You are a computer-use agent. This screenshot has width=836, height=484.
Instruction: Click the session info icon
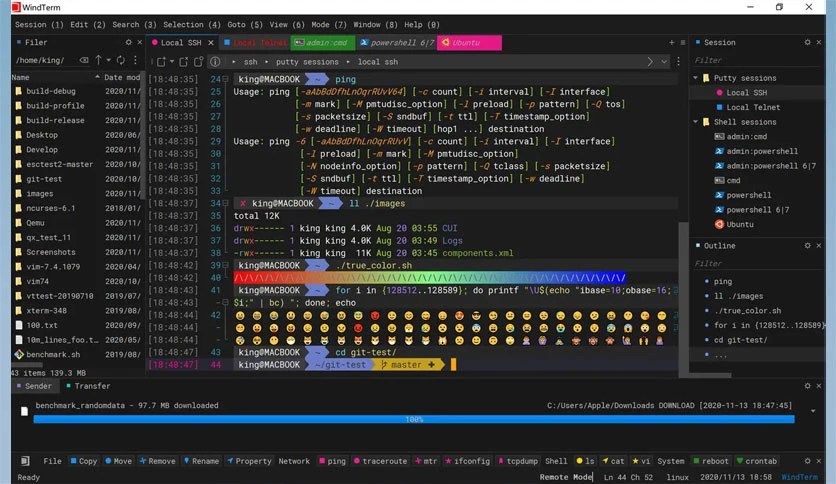215,62
